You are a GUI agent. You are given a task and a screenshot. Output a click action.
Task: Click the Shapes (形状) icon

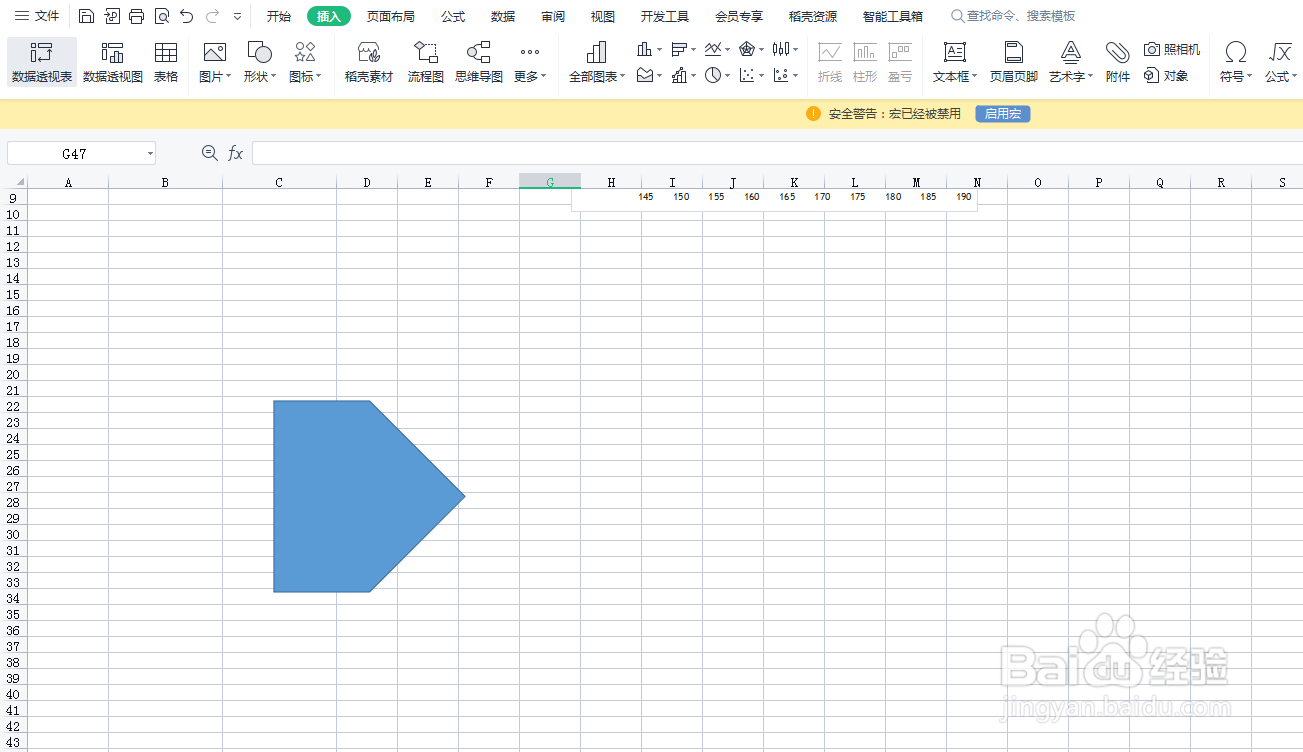259,52
